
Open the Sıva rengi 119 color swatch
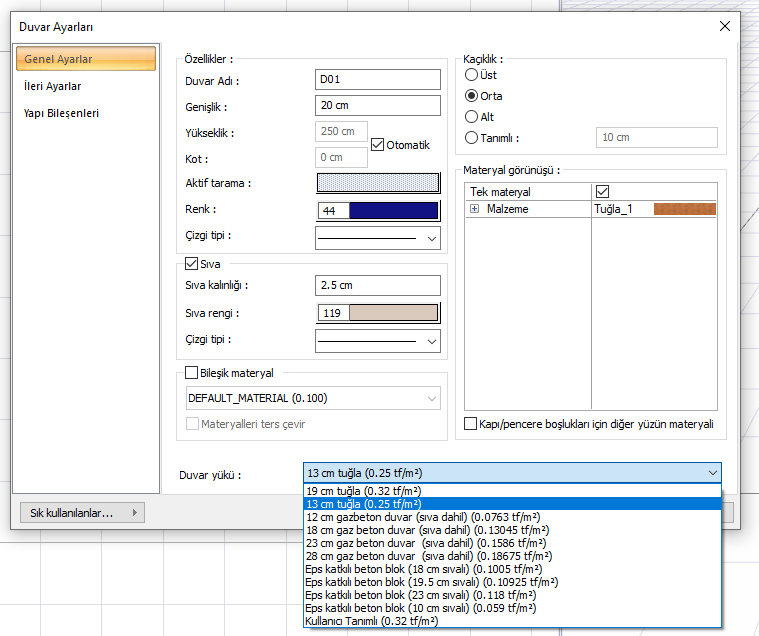pyautogui.click(x=378, y=313)
